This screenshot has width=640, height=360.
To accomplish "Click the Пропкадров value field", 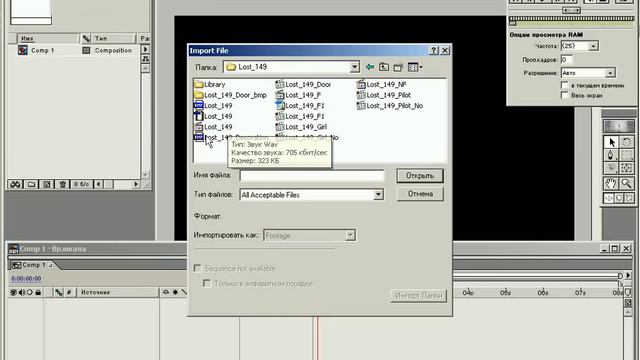I will click(x=567, y=60).
